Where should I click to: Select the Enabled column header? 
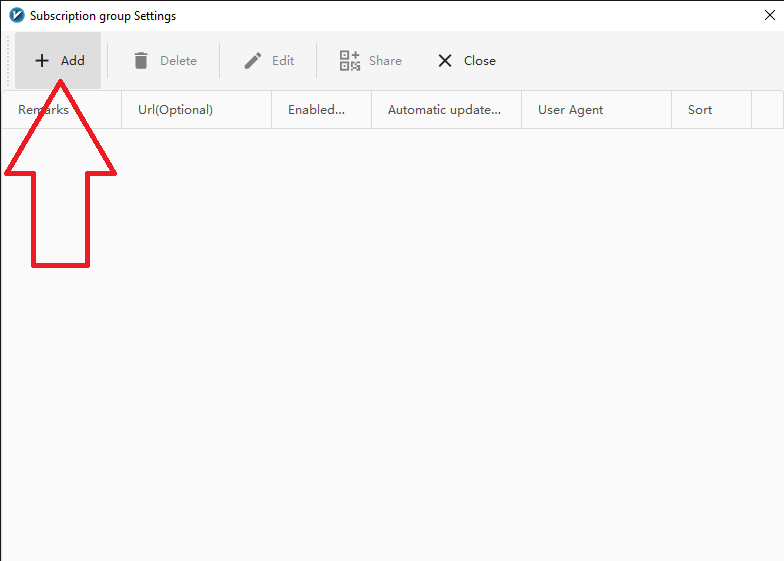(316, 110)
